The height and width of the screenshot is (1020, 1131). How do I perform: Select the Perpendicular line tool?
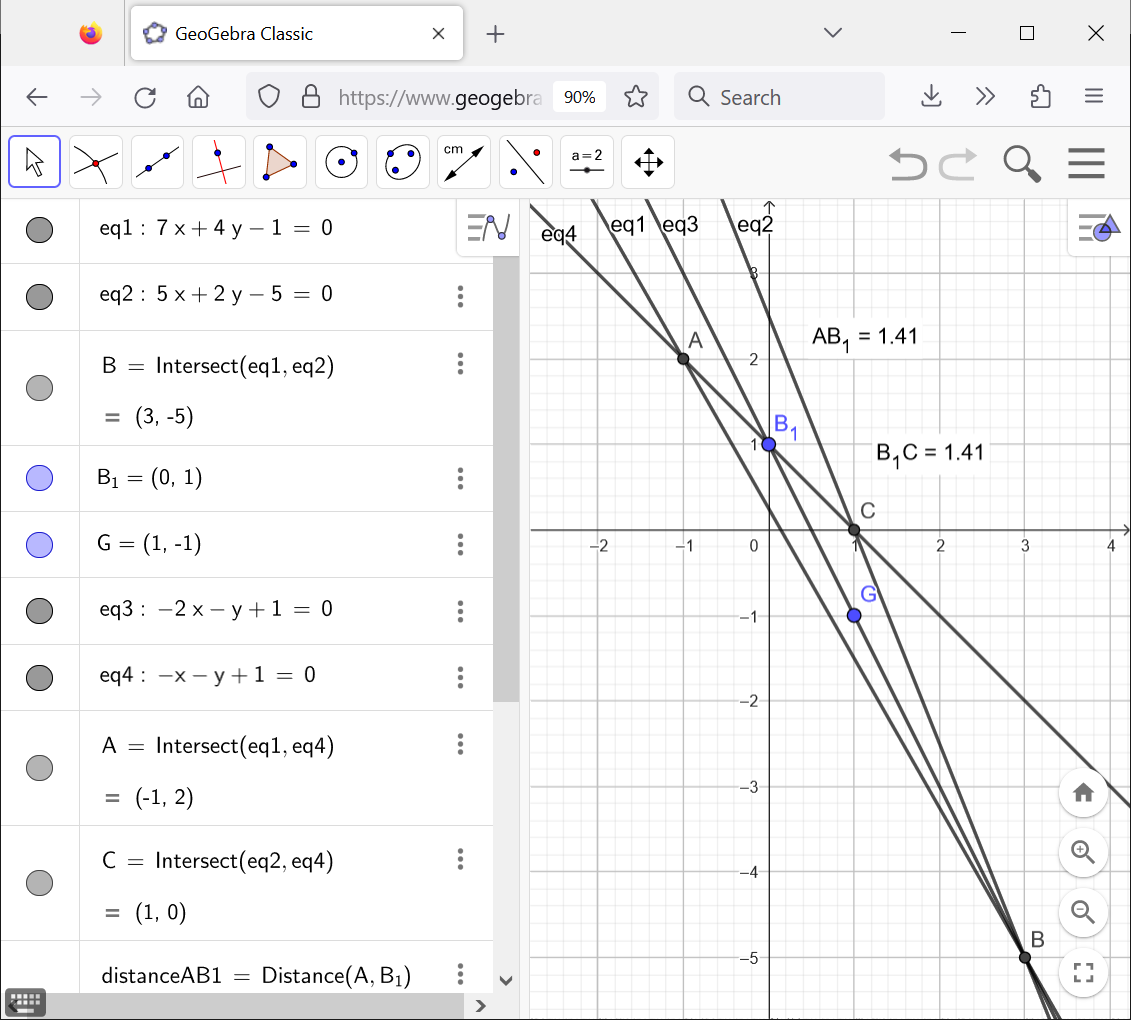coord(219,162)
